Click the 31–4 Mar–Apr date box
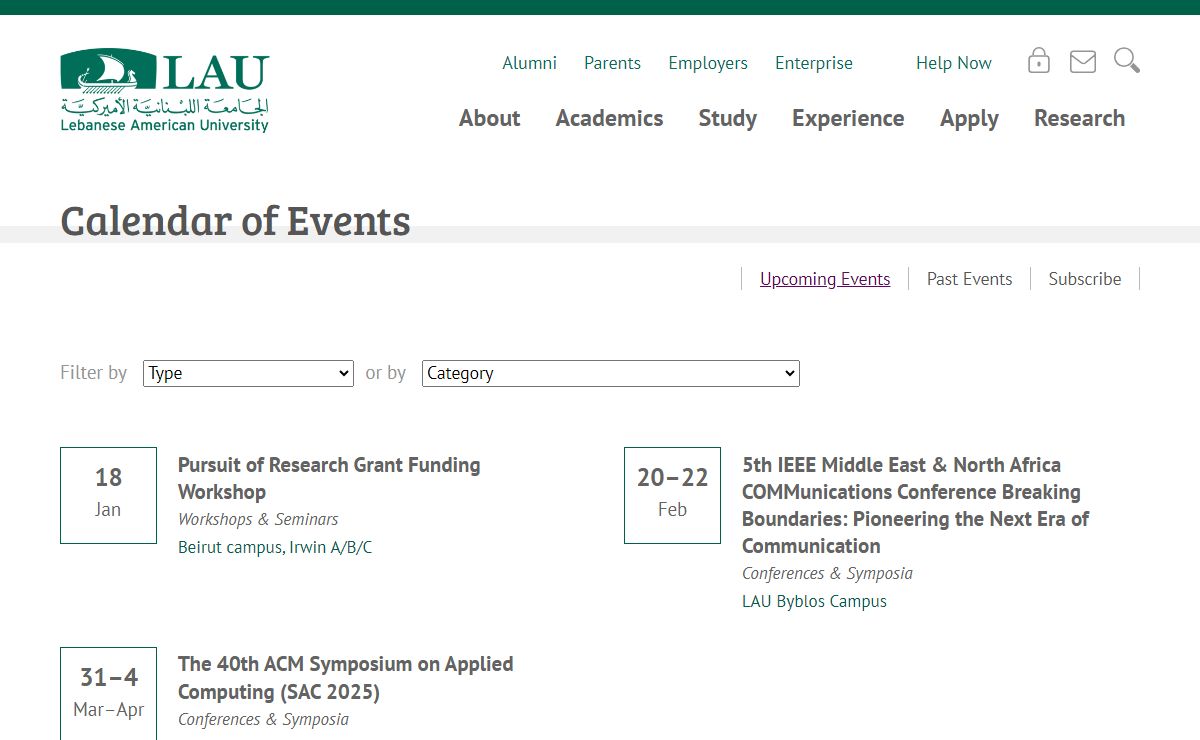Screen dimensions: 1200x740 click(x=108, y=694)
